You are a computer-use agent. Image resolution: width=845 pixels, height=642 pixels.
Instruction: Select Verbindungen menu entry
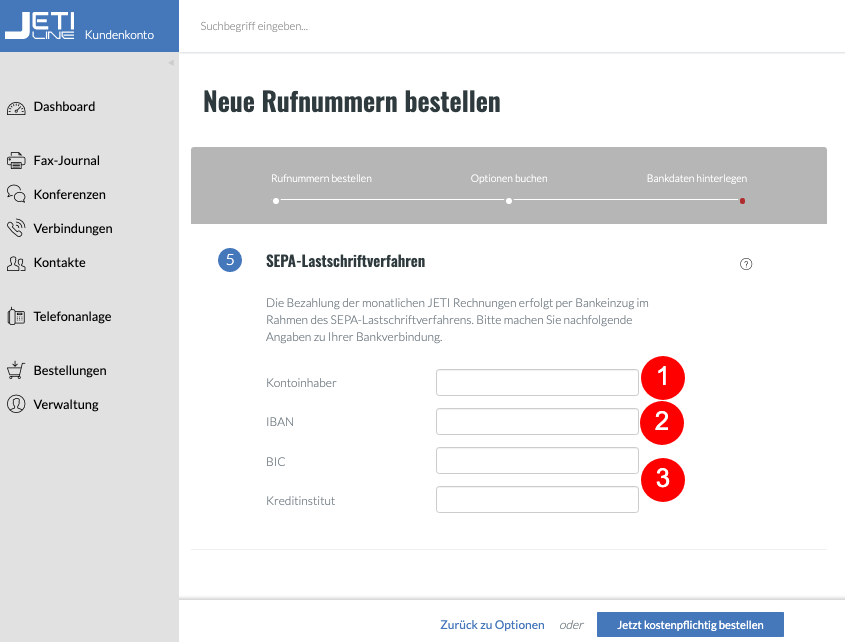[x=73, y=229]
